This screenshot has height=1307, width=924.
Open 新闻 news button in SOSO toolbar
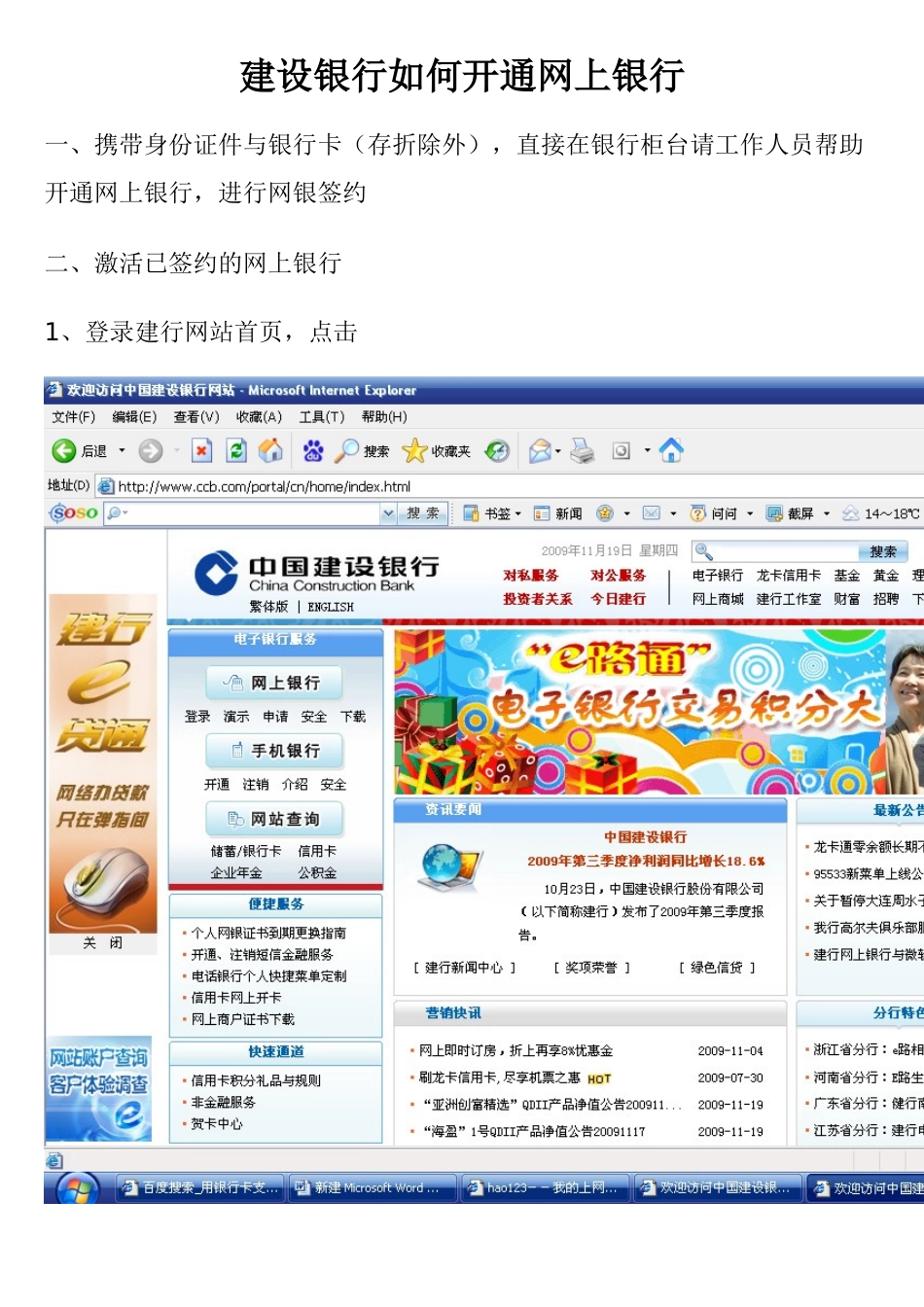(x=558, y=513)
